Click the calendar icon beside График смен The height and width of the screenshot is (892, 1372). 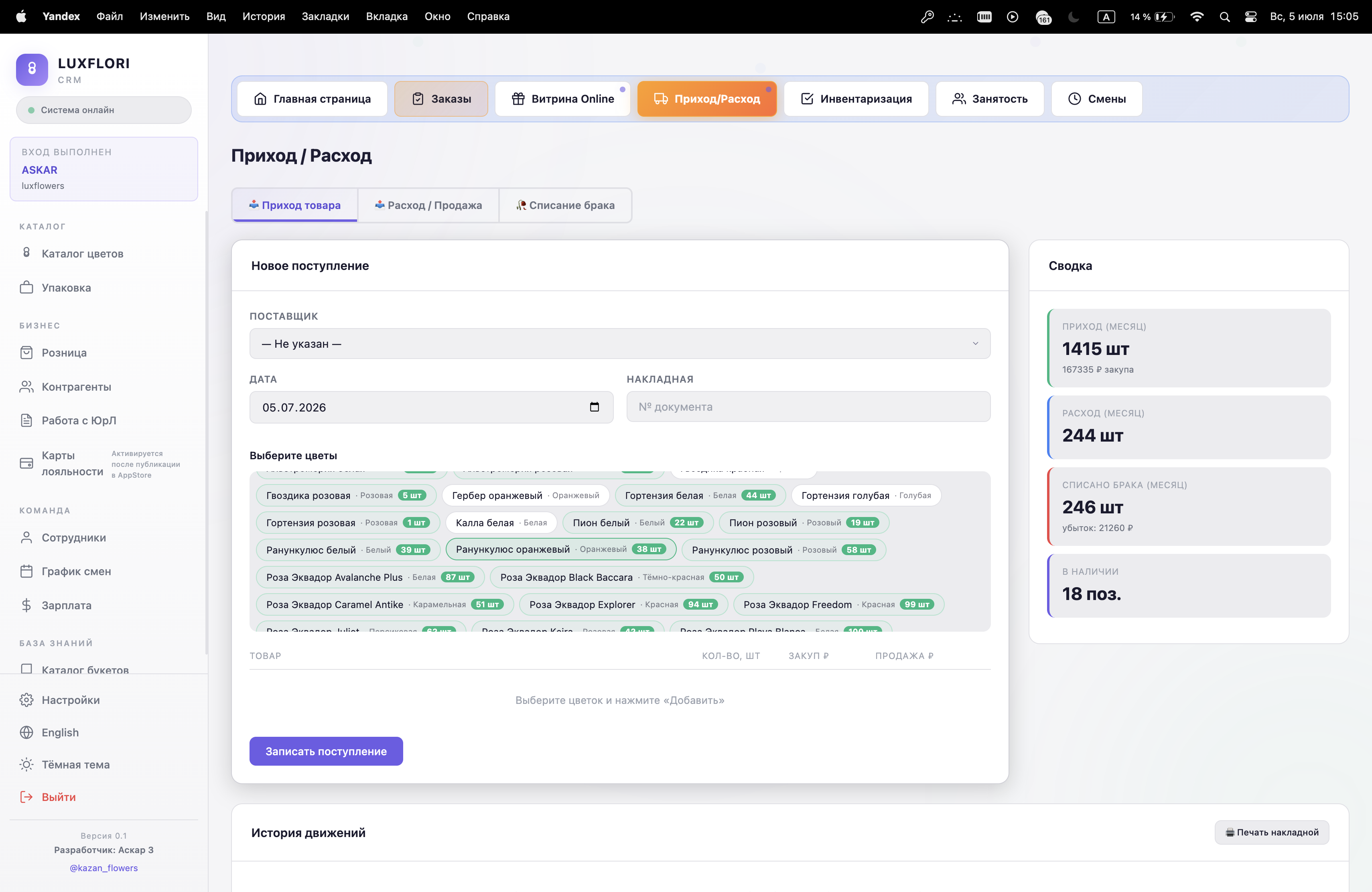(x=26, y=571)
